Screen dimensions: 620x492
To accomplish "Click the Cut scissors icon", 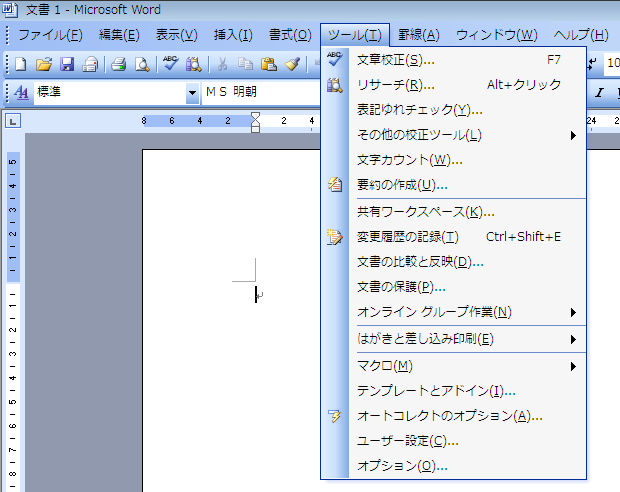I will coord(222,64).
